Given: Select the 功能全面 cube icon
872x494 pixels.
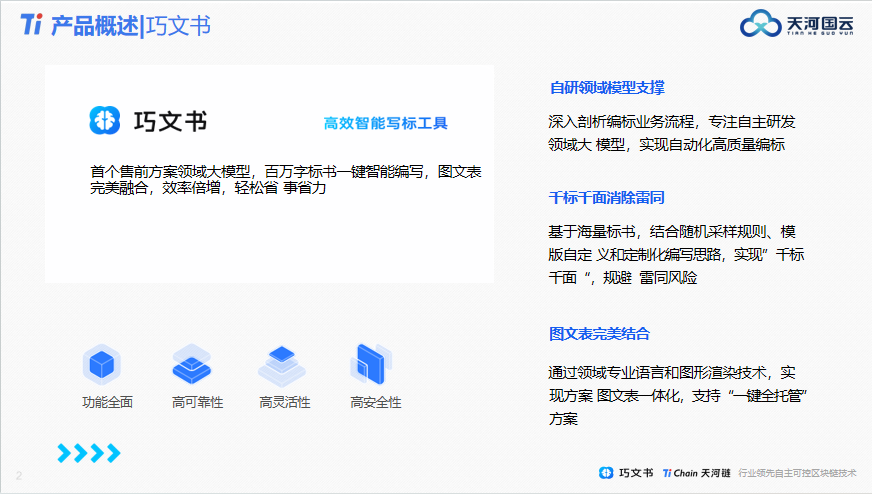Looking at the screenshot, I should [x=102, y=365].
